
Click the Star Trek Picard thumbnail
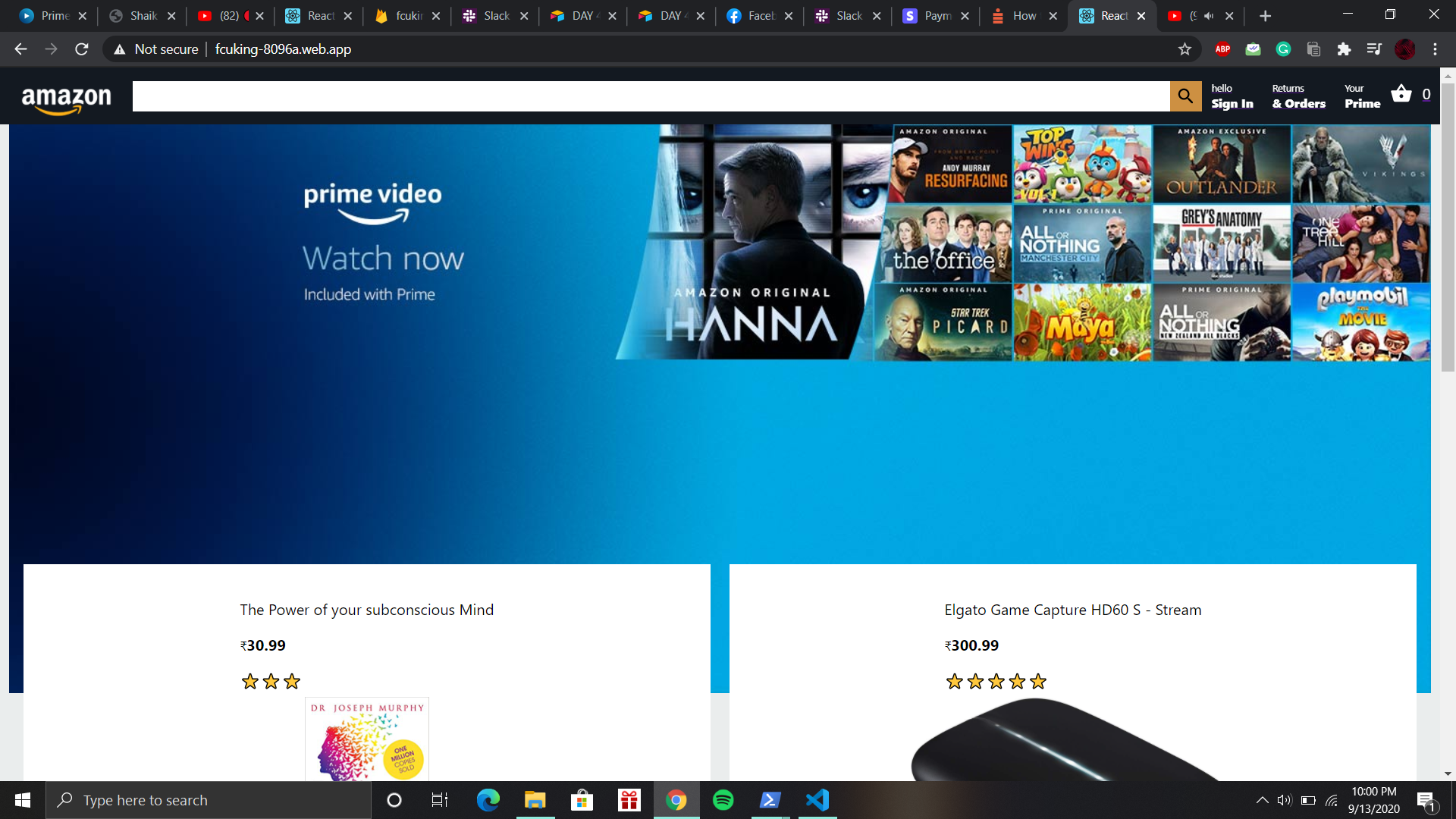943,322
